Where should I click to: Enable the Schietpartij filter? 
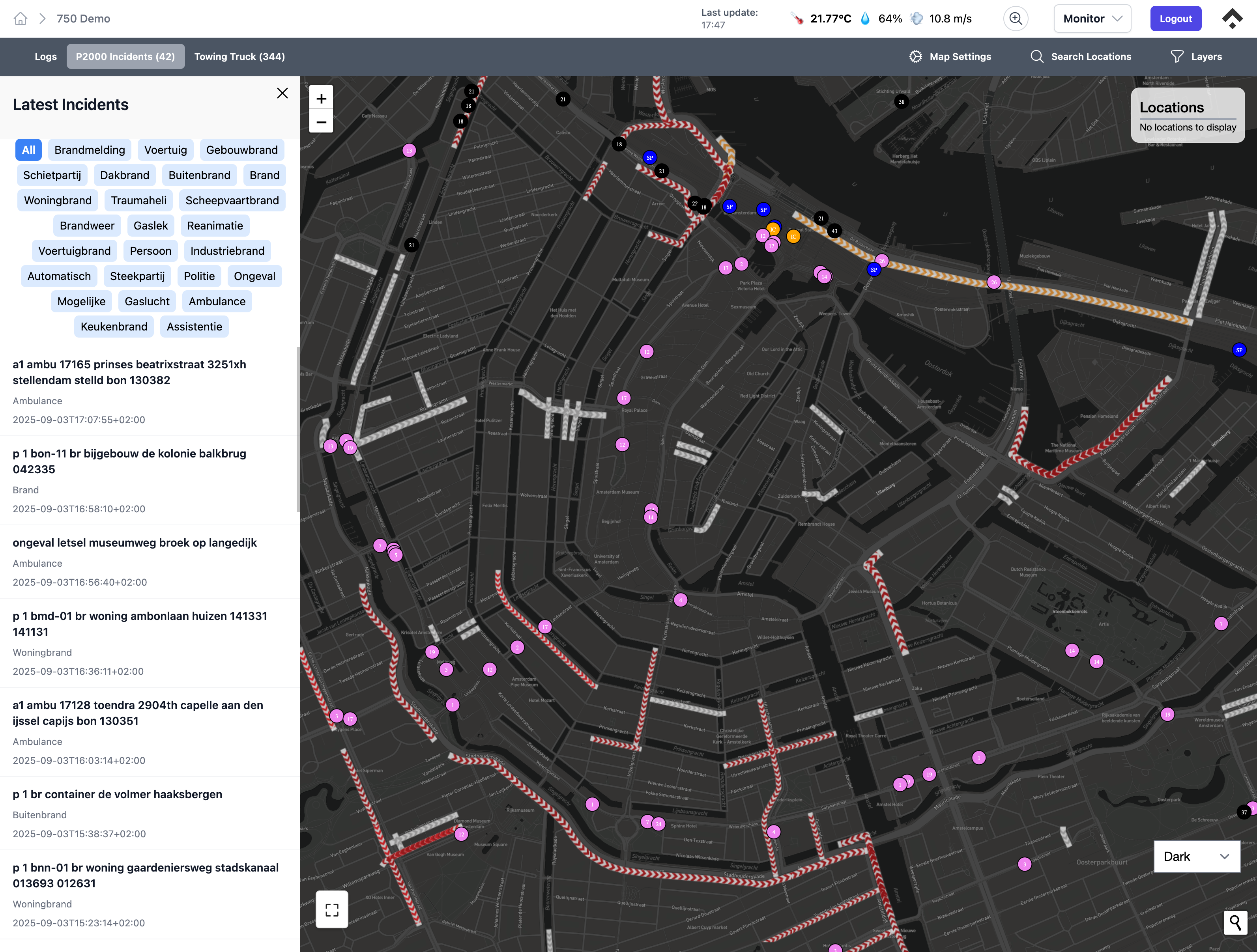coord(52,175)
